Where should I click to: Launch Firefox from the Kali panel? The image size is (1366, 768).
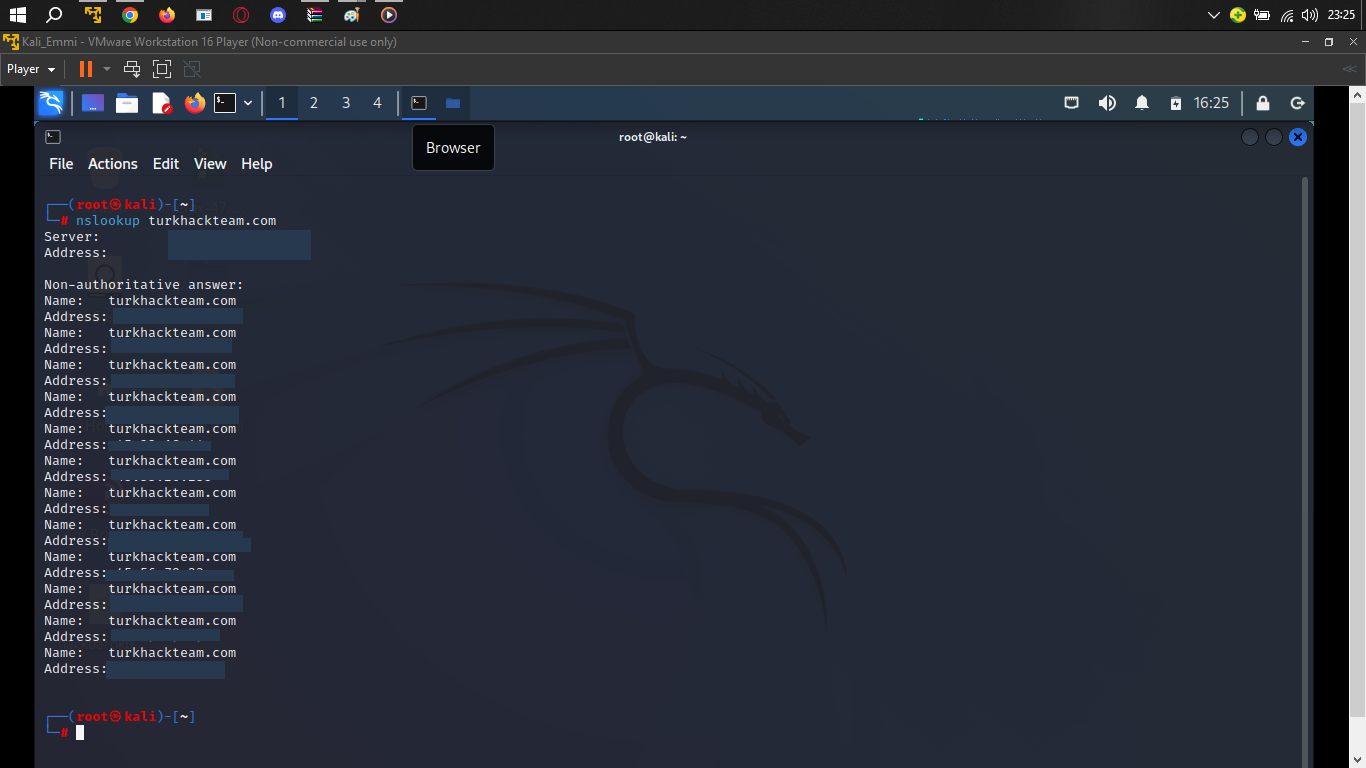point(194,103)
